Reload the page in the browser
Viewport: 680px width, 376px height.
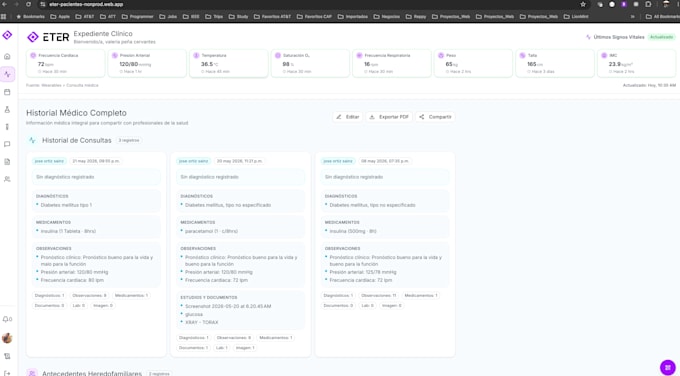point(28,4)
